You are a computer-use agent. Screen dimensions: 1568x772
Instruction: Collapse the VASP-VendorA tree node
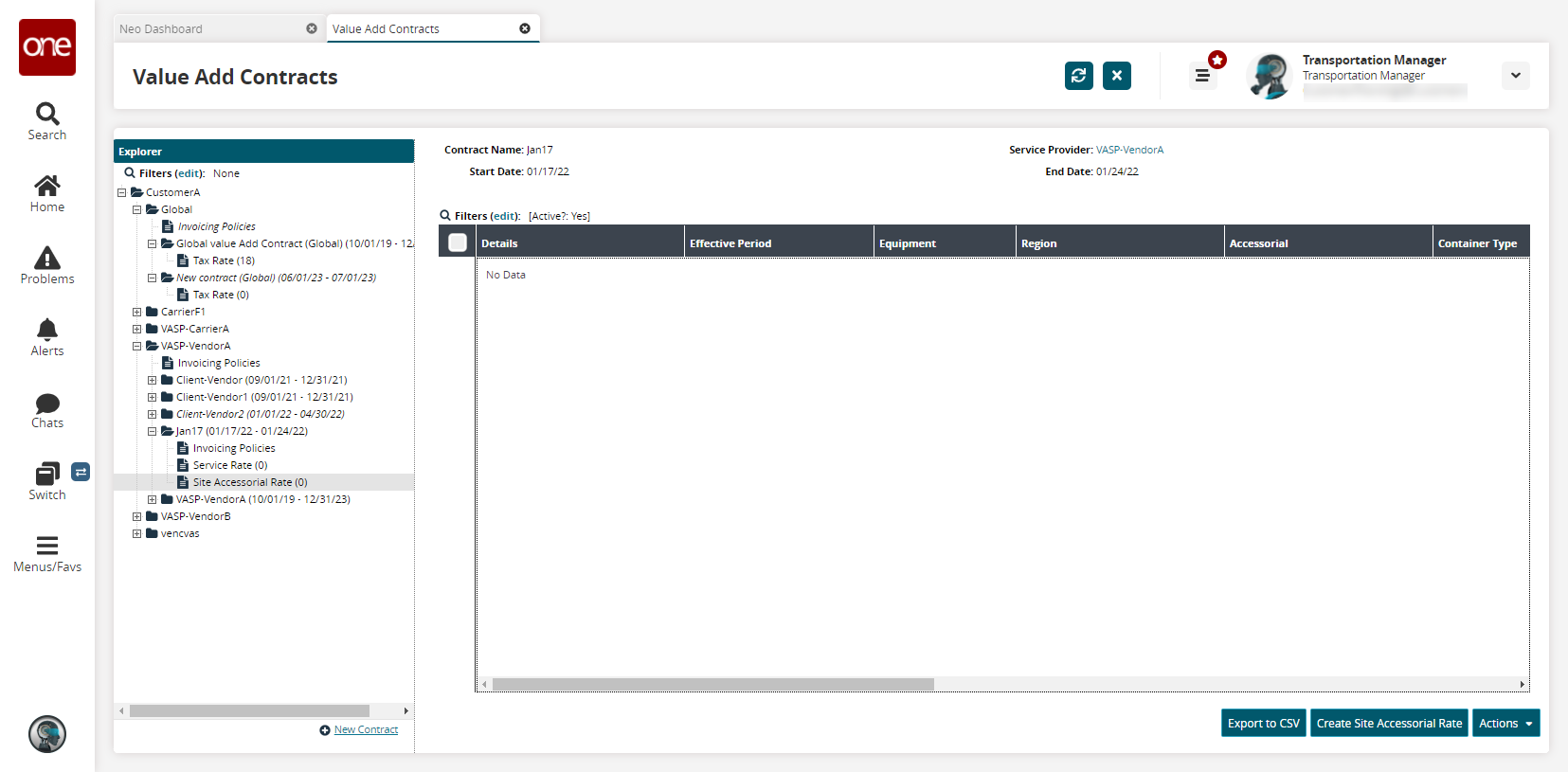pyautogui.click(x=136, y=346)
